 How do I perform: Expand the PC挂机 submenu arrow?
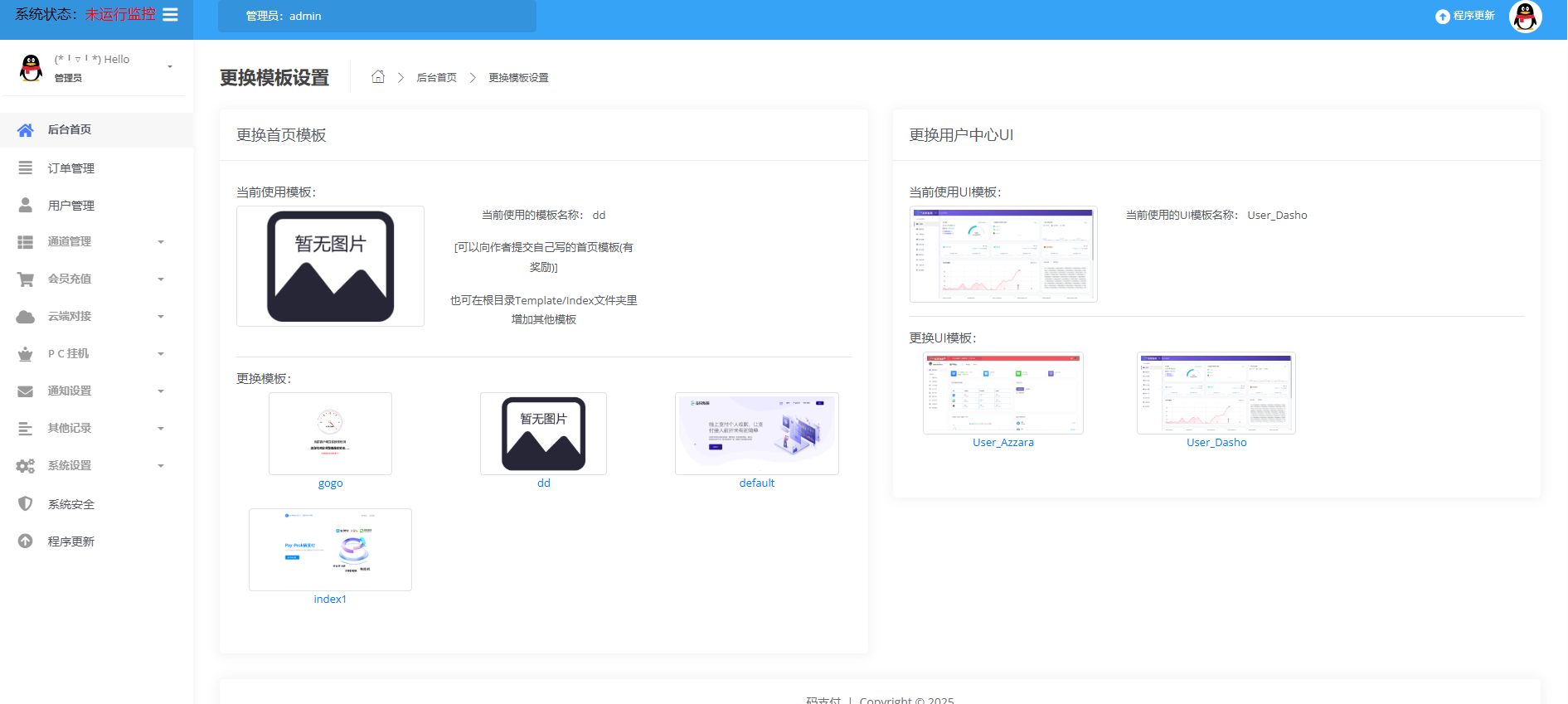pos(161,354)
